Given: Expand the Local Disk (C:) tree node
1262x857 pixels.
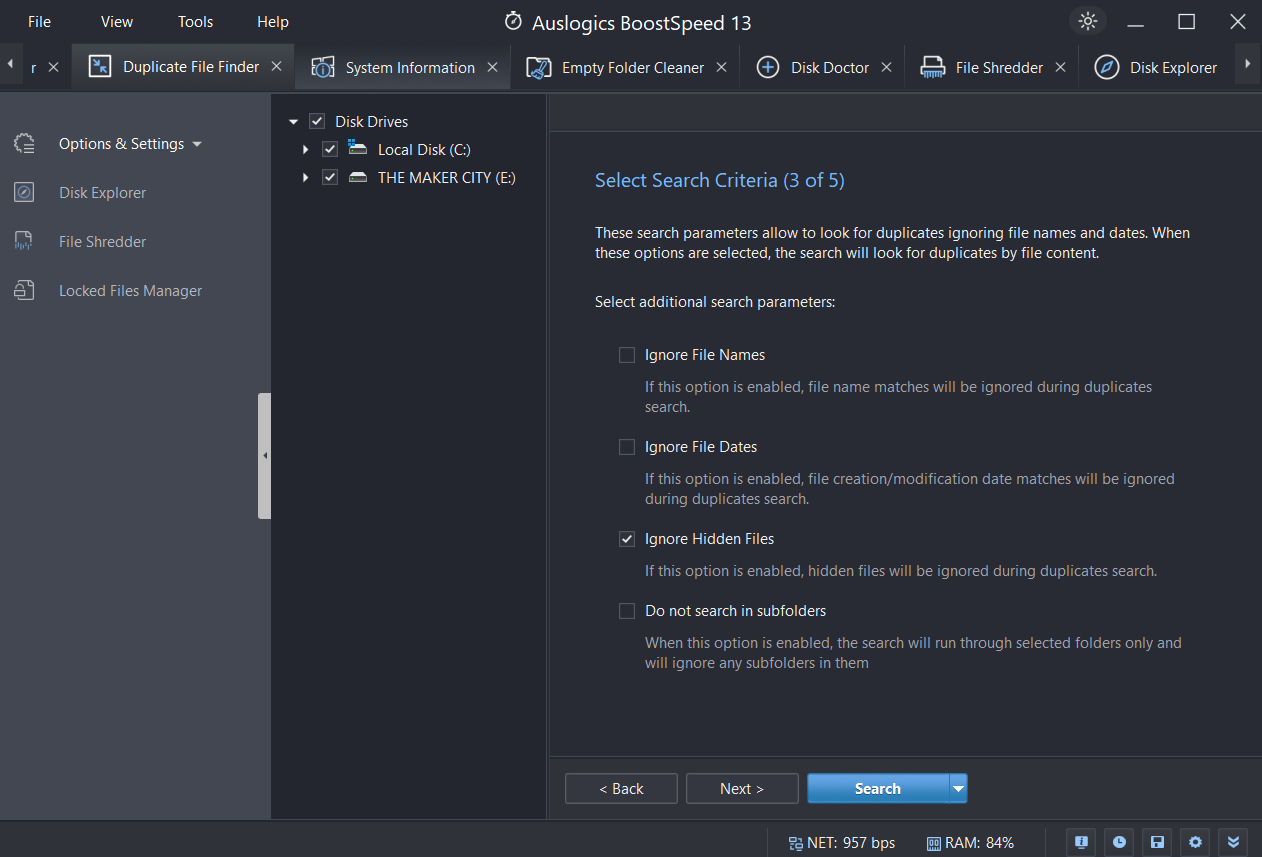Looking at the screenshot, I should (x=306, y=150).
